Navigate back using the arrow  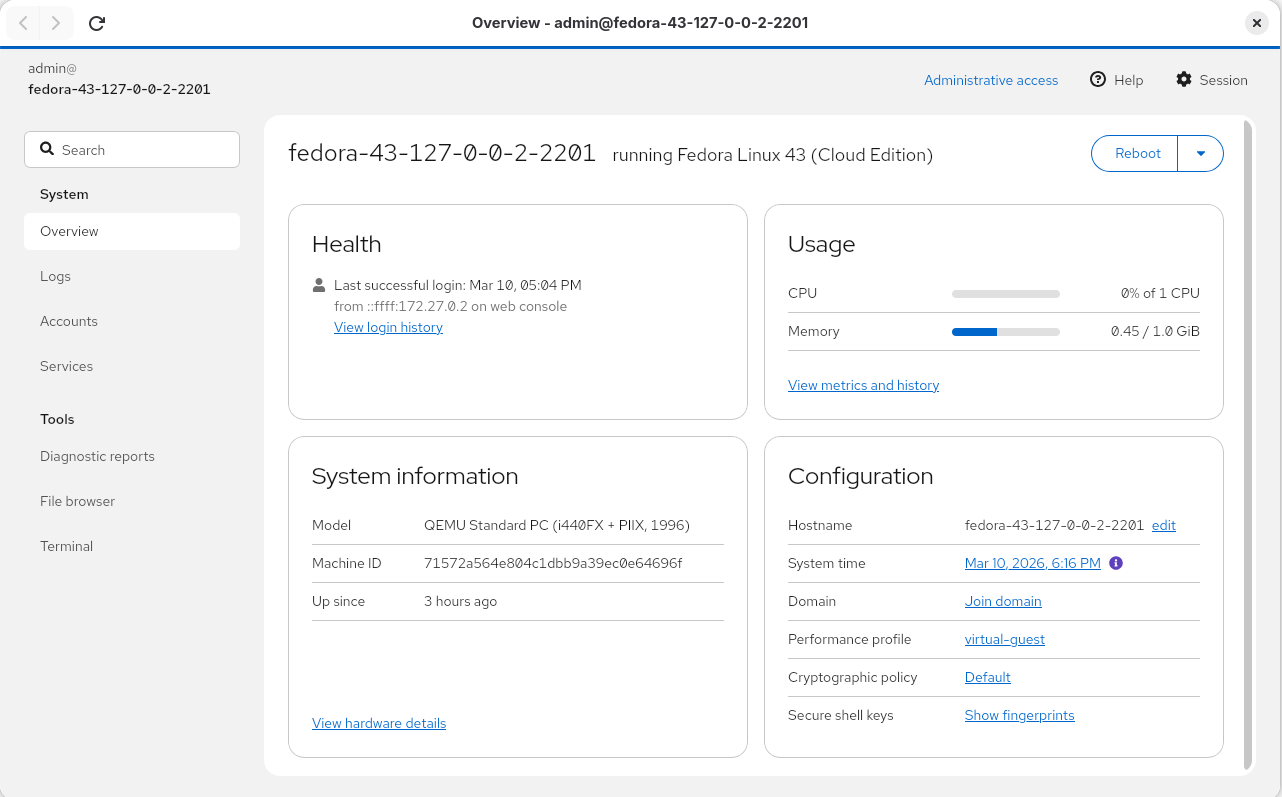(x=22, y=23)
